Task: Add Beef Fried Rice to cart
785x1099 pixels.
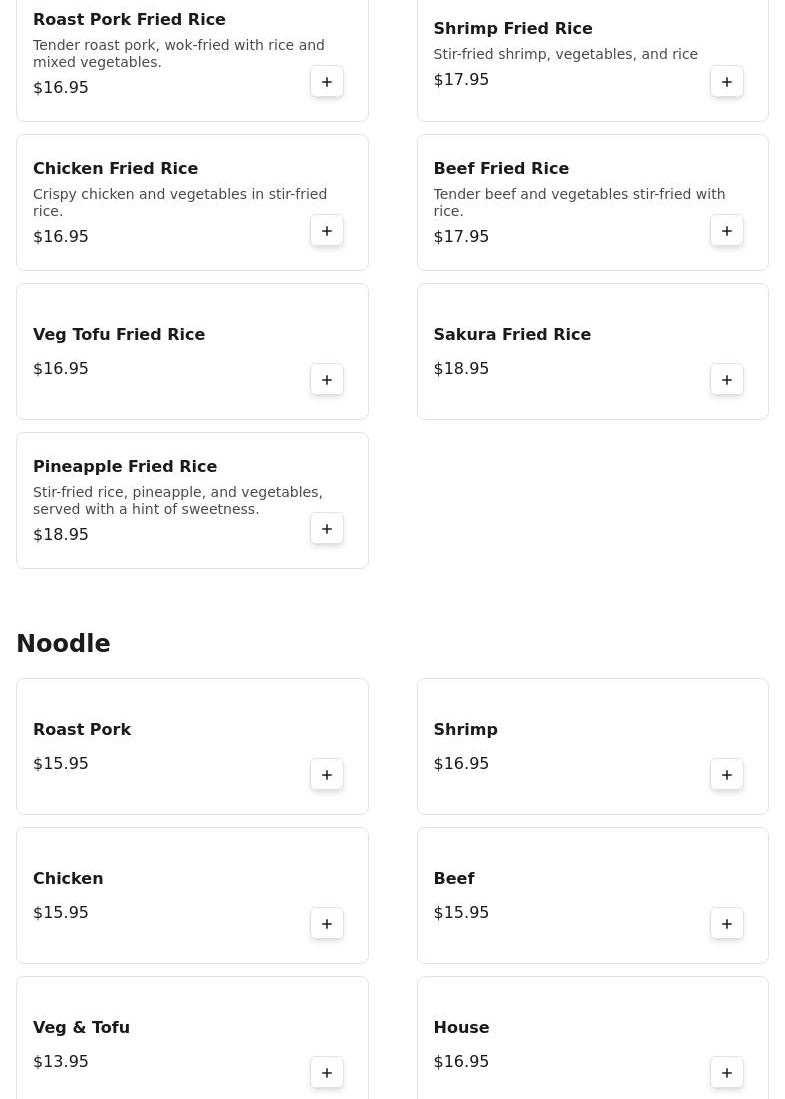Action: point(727,231)
